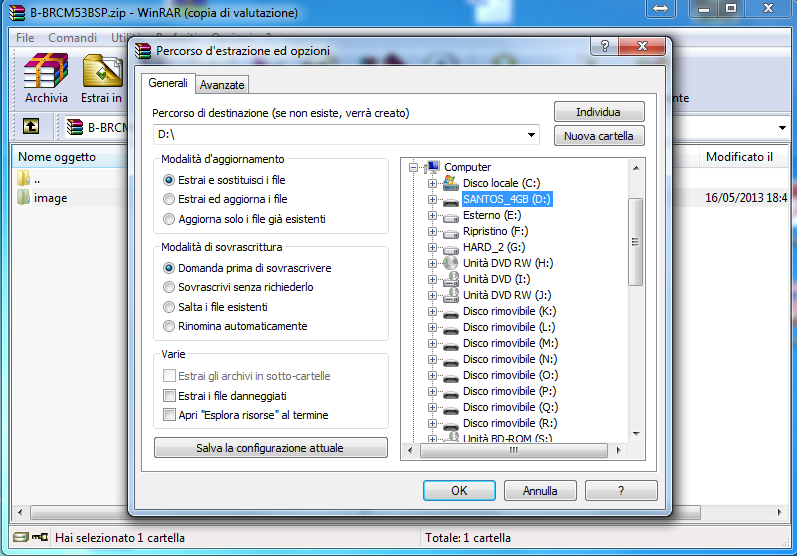This screenshot has width=797, height=556.
Task: Select Rinomina automaticamente option
Action: pos(235,326)
